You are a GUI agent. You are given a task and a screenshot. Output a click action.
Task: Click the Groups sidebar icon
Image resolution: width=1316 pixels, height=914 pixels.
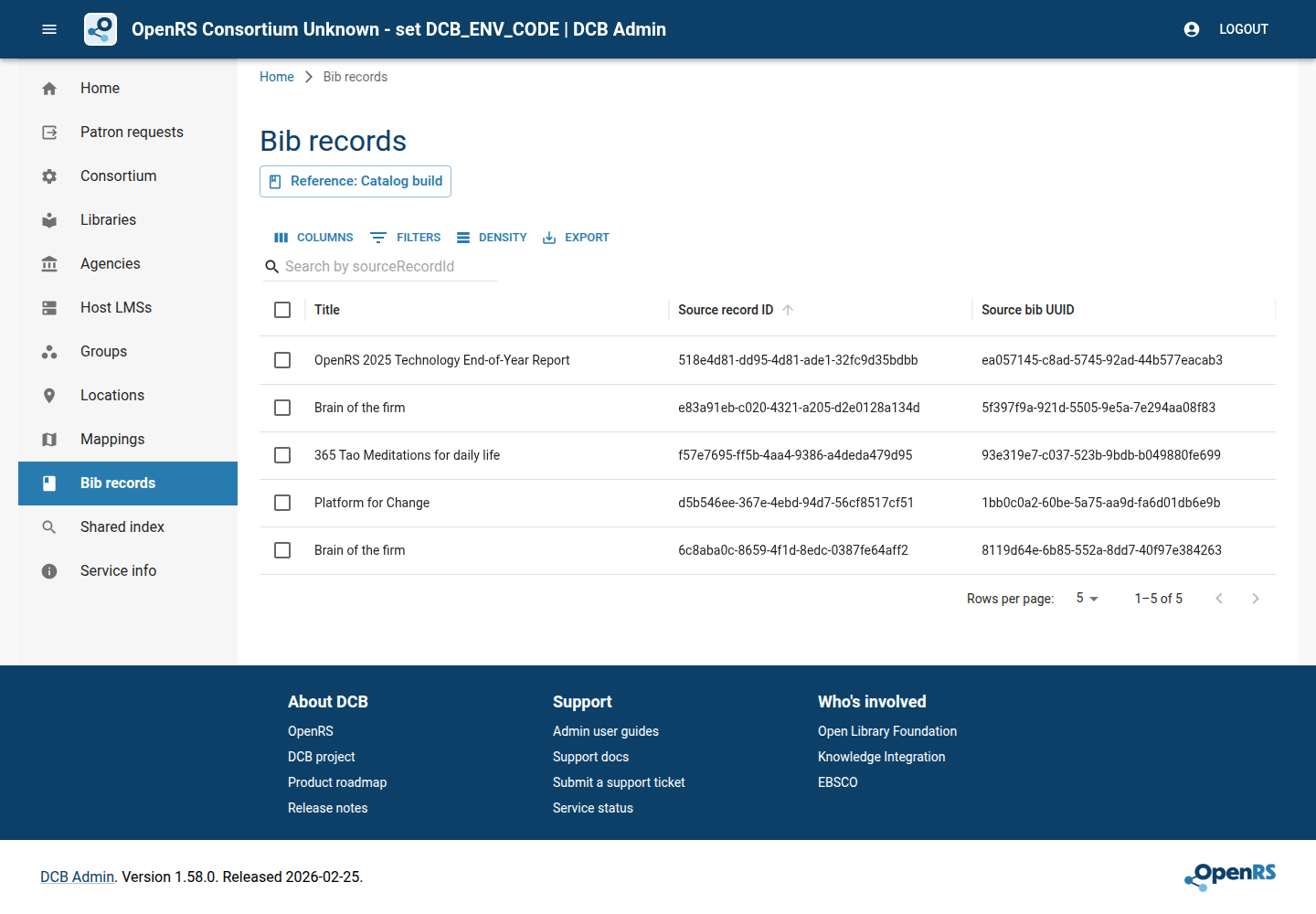pyautogui.click(x=49, y=352)
